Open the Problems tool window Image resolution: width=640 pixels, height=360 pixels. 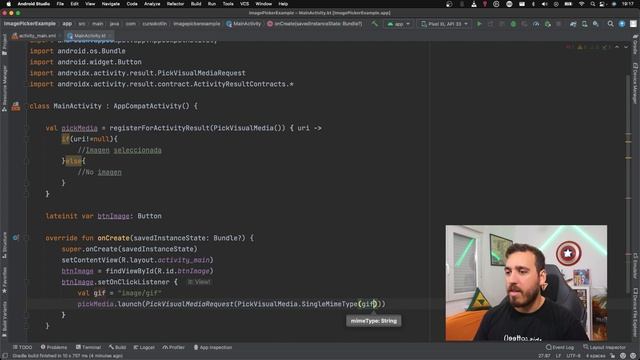click(54, 347)
